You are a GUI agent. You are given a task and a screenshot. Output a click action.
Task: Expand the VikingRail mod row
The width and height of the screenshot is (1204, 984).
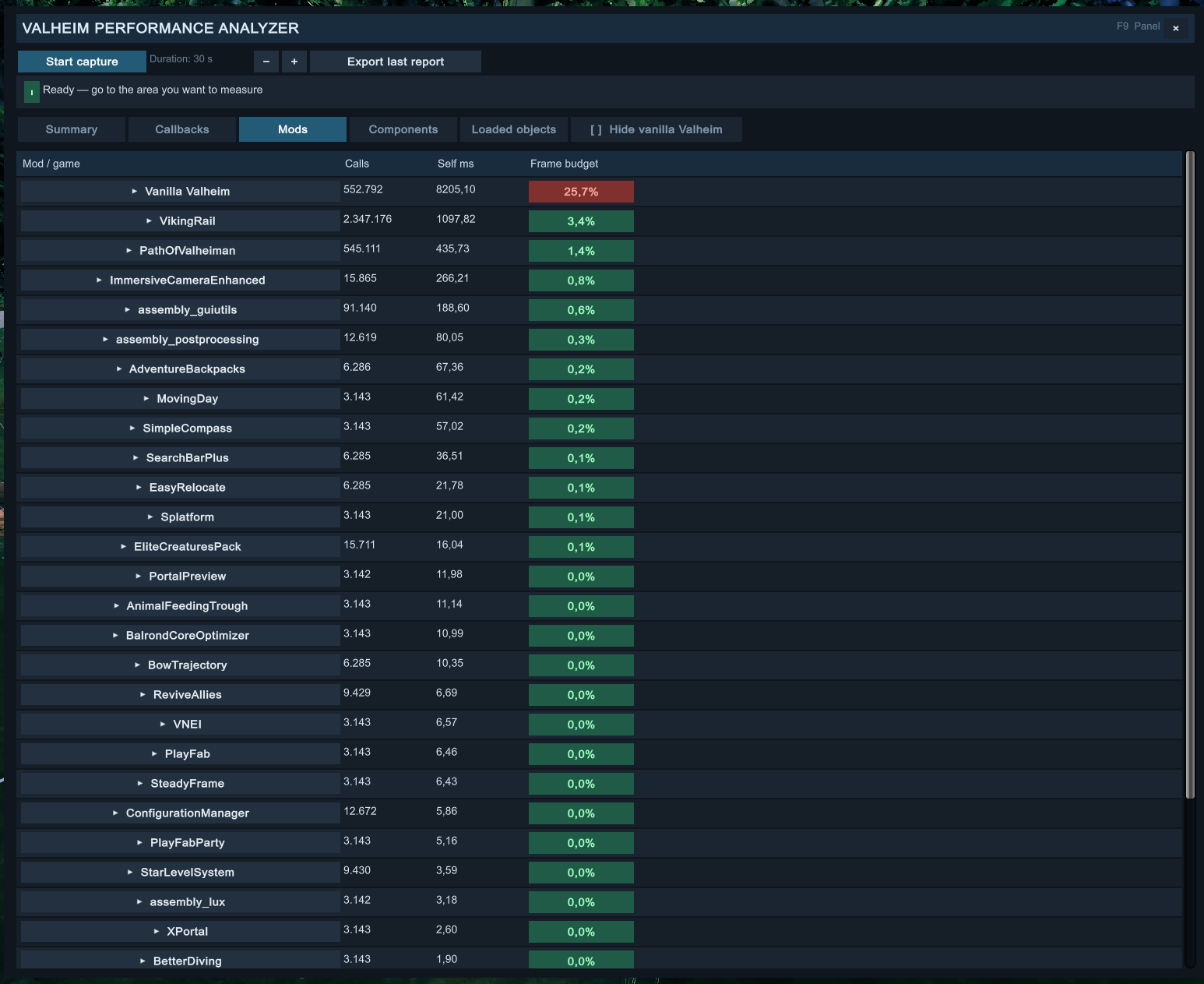pos(181,221)
